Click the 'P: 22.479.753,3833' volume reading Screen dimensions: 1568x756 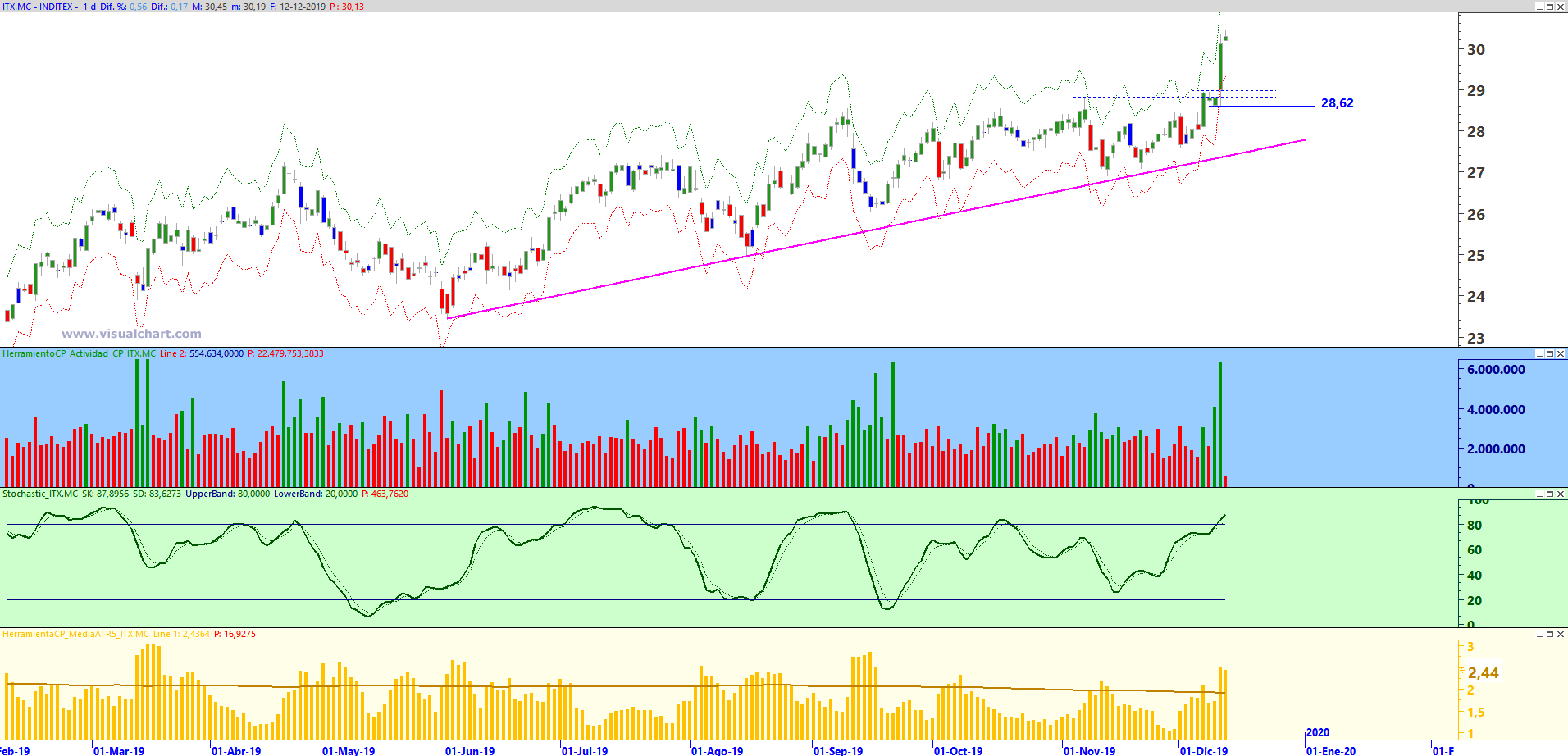pyautogui.click(x=285, y=353)
